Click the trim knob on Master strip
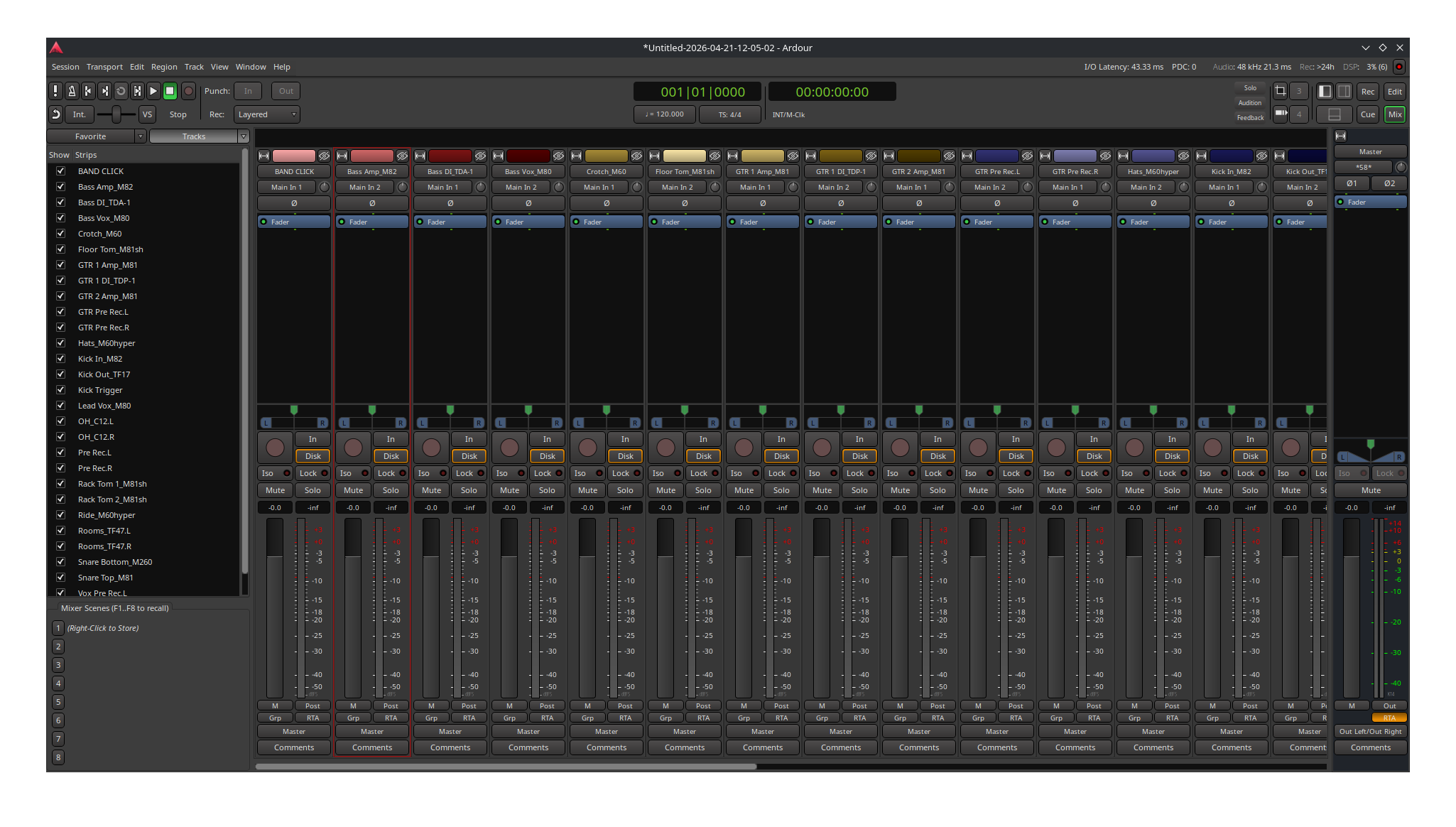Screen dimensions: 1456x827 [x=1401, y=167]
